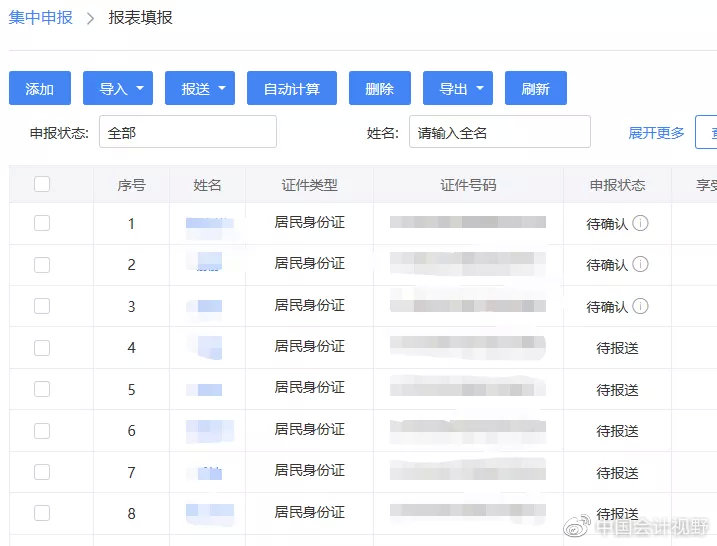
Task: Focus the 姓名 search input field
Action: click(500, 132)
